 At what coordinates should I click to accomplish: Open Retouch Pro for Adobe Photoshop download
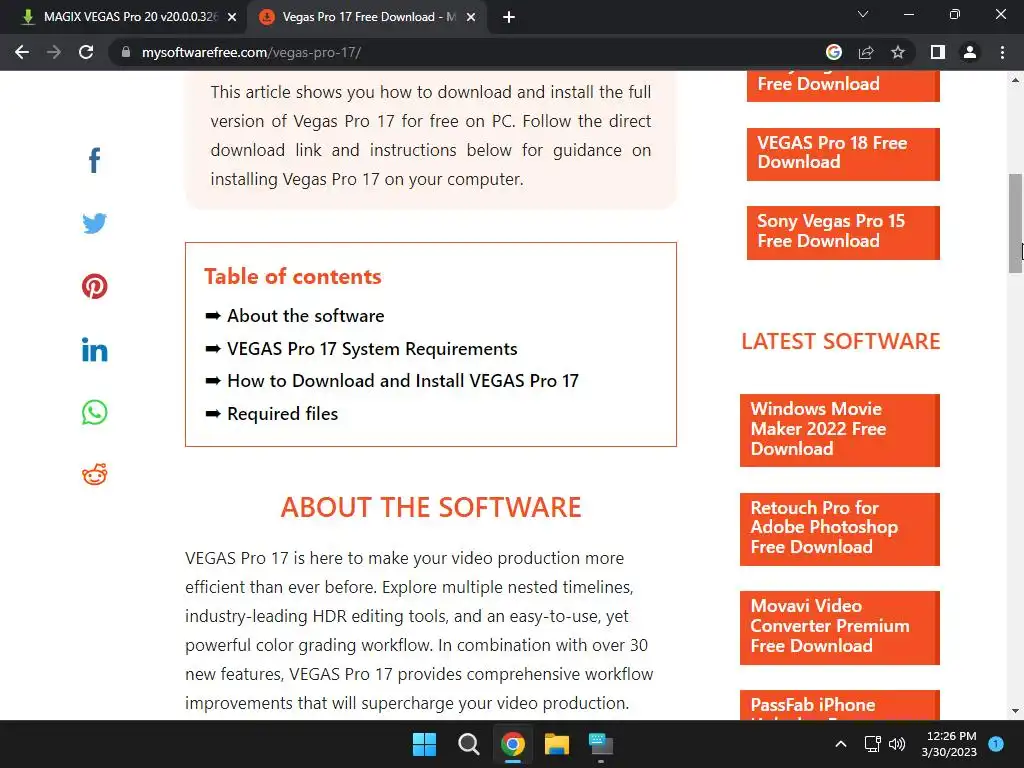tap(840, 529)
